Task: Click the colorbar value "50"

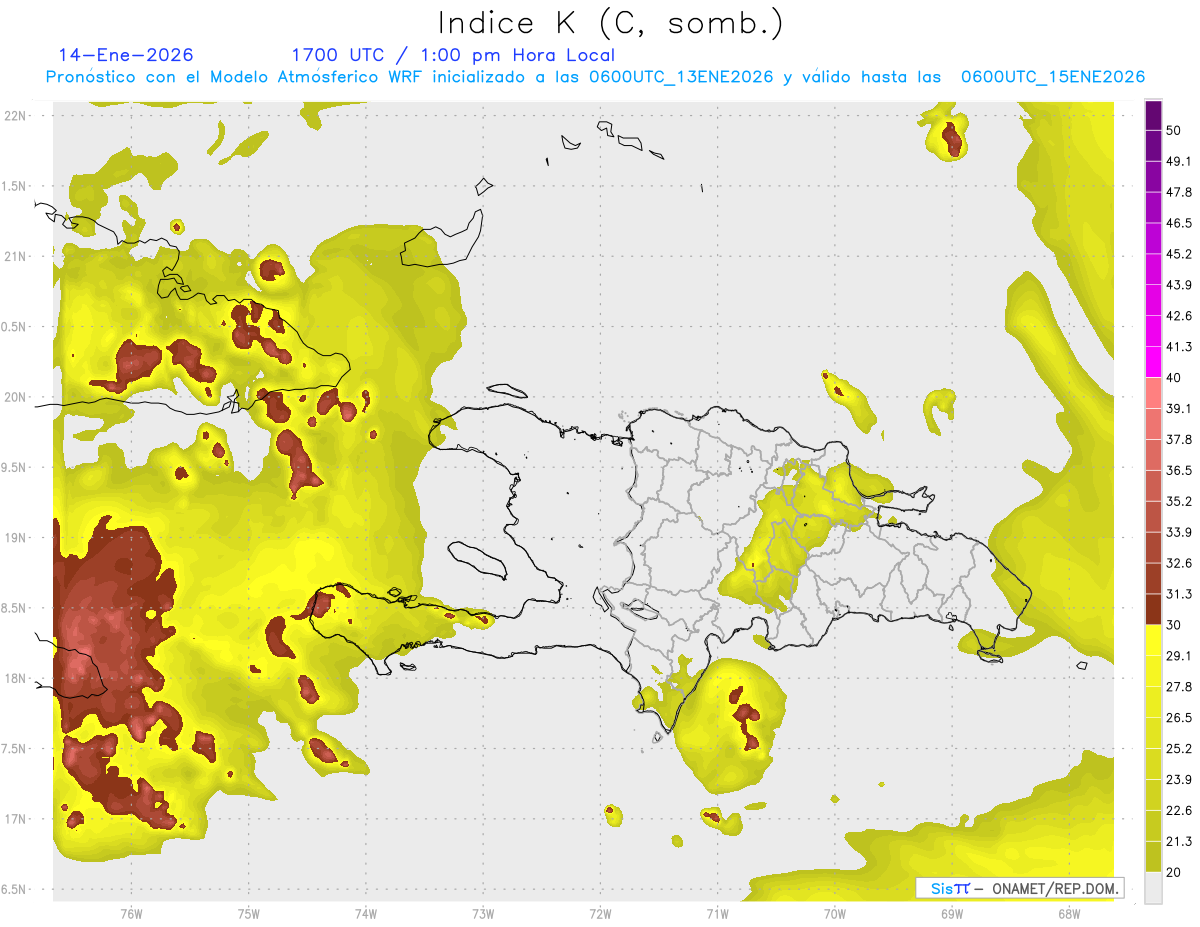Action: (1175, 131)
